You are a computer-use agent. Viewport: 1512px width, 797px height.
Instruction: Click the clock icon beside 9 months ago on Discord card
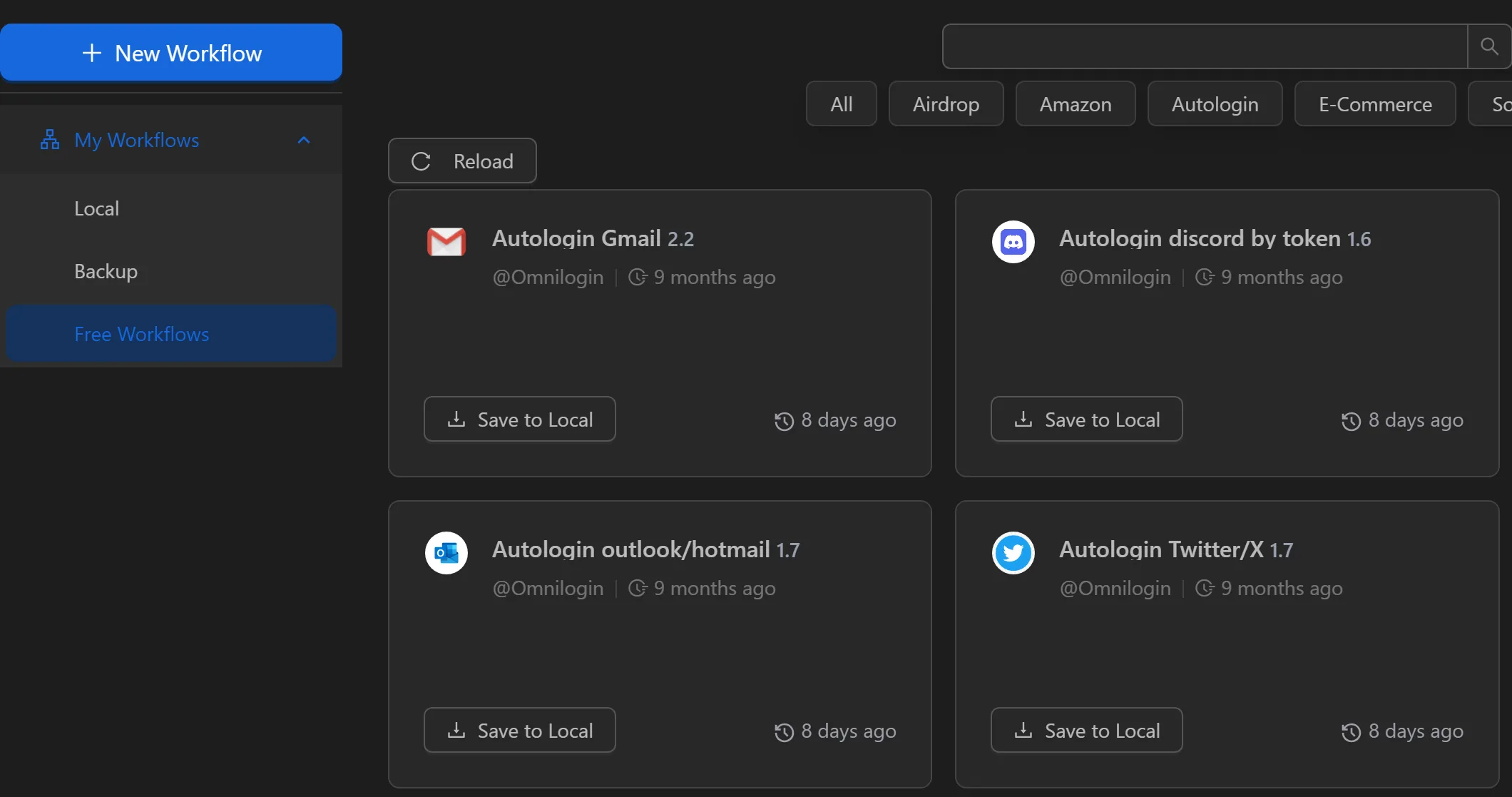click(x=1204, y=278)
